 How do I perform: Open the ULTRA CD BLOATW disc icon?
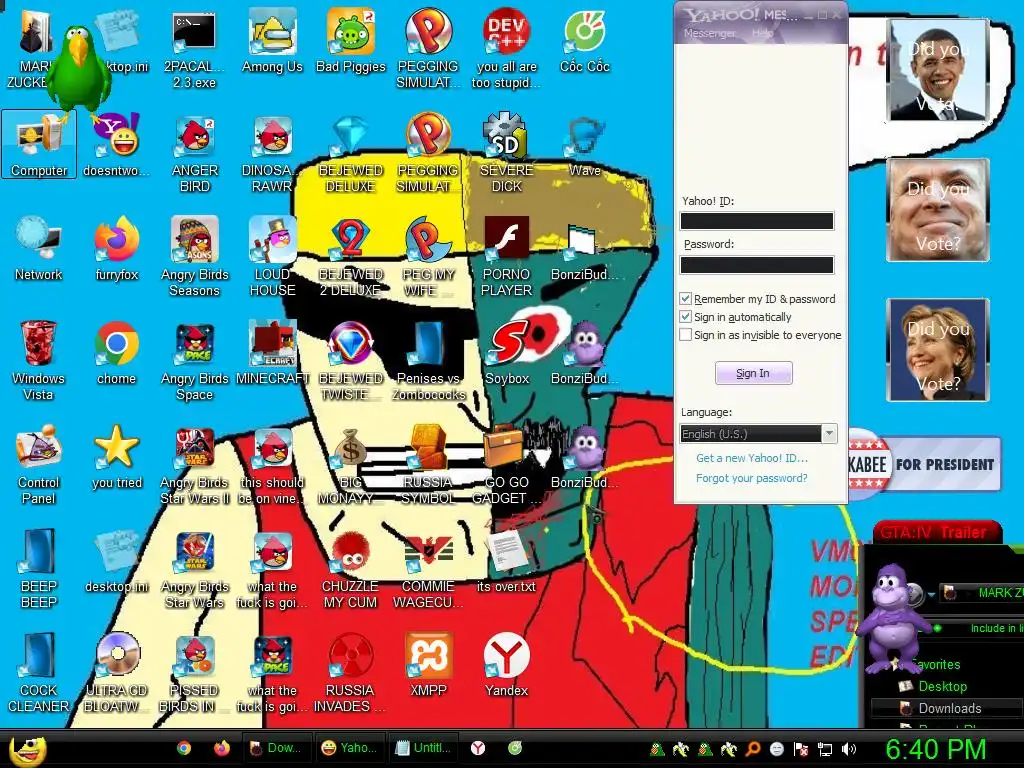(117, 673)
